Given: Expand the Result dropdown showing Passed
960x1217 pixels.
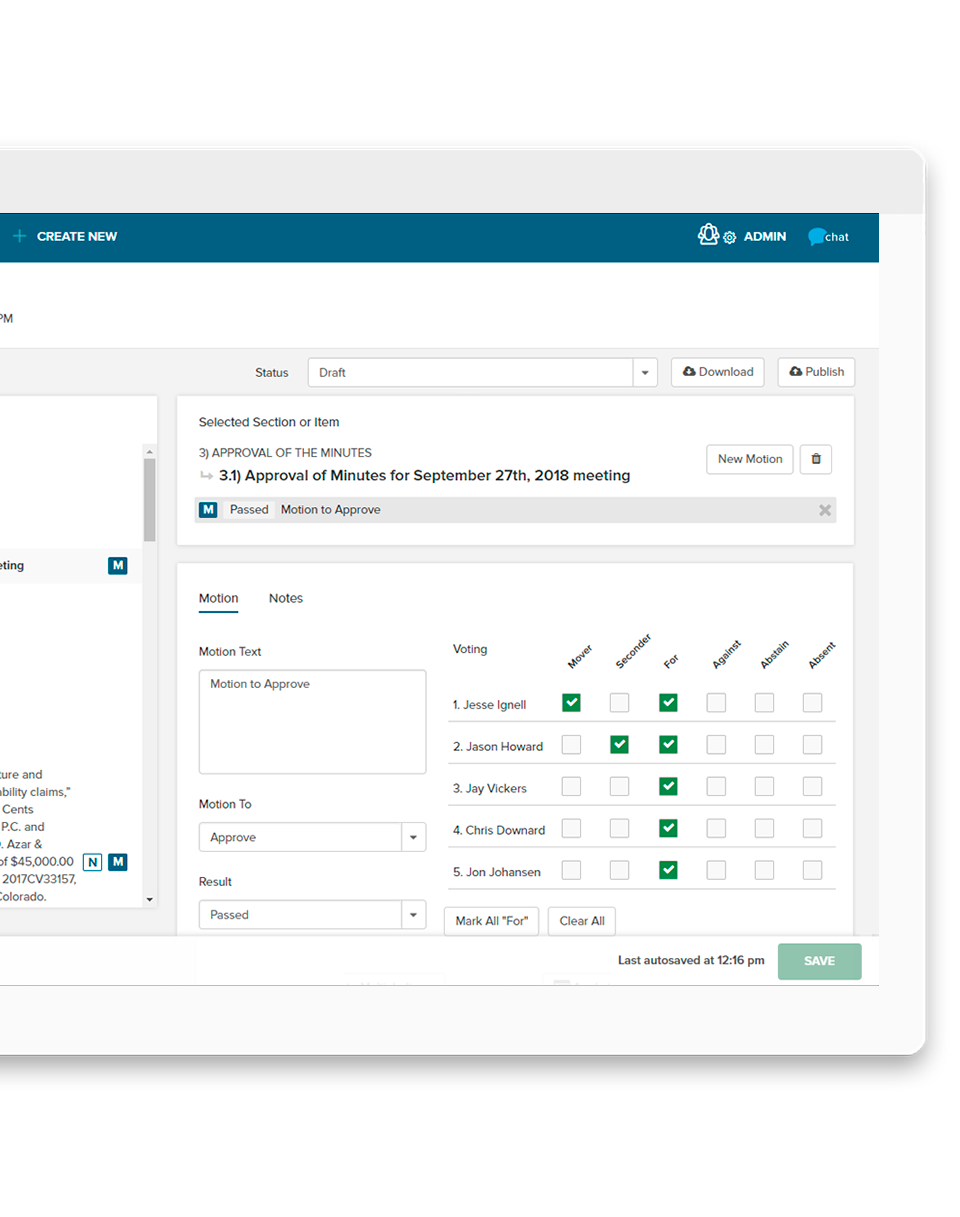Looking at the screenshot, I should [412, 915].
